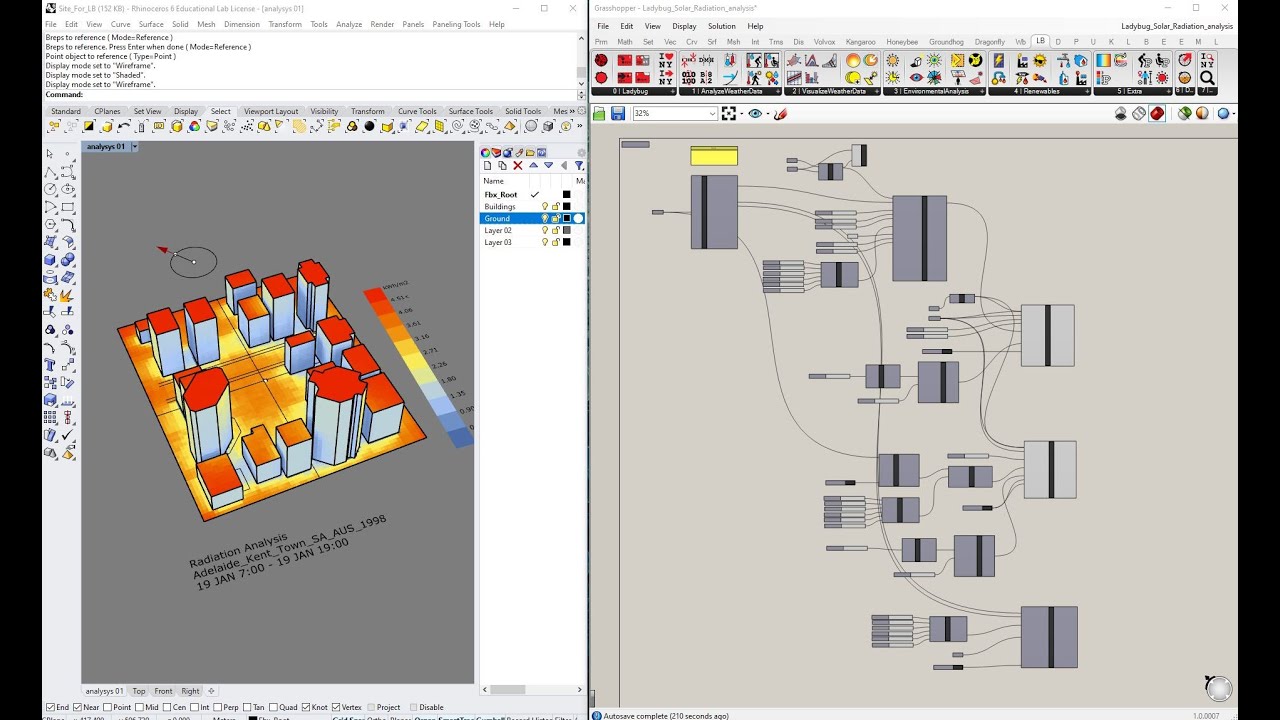Select the Ground layer row
Image resolution: width=1280 pixels, height=720 pixels.
(532, 218)
